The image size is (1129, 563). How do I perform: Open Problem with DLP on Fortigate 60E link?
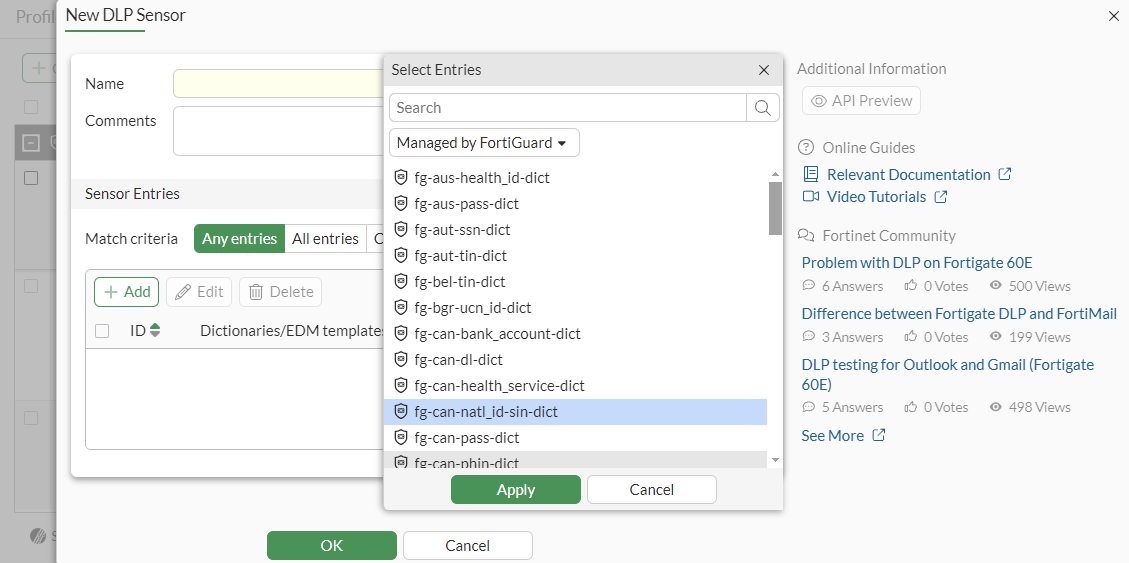pyautogui.click(x=917, y=263)
